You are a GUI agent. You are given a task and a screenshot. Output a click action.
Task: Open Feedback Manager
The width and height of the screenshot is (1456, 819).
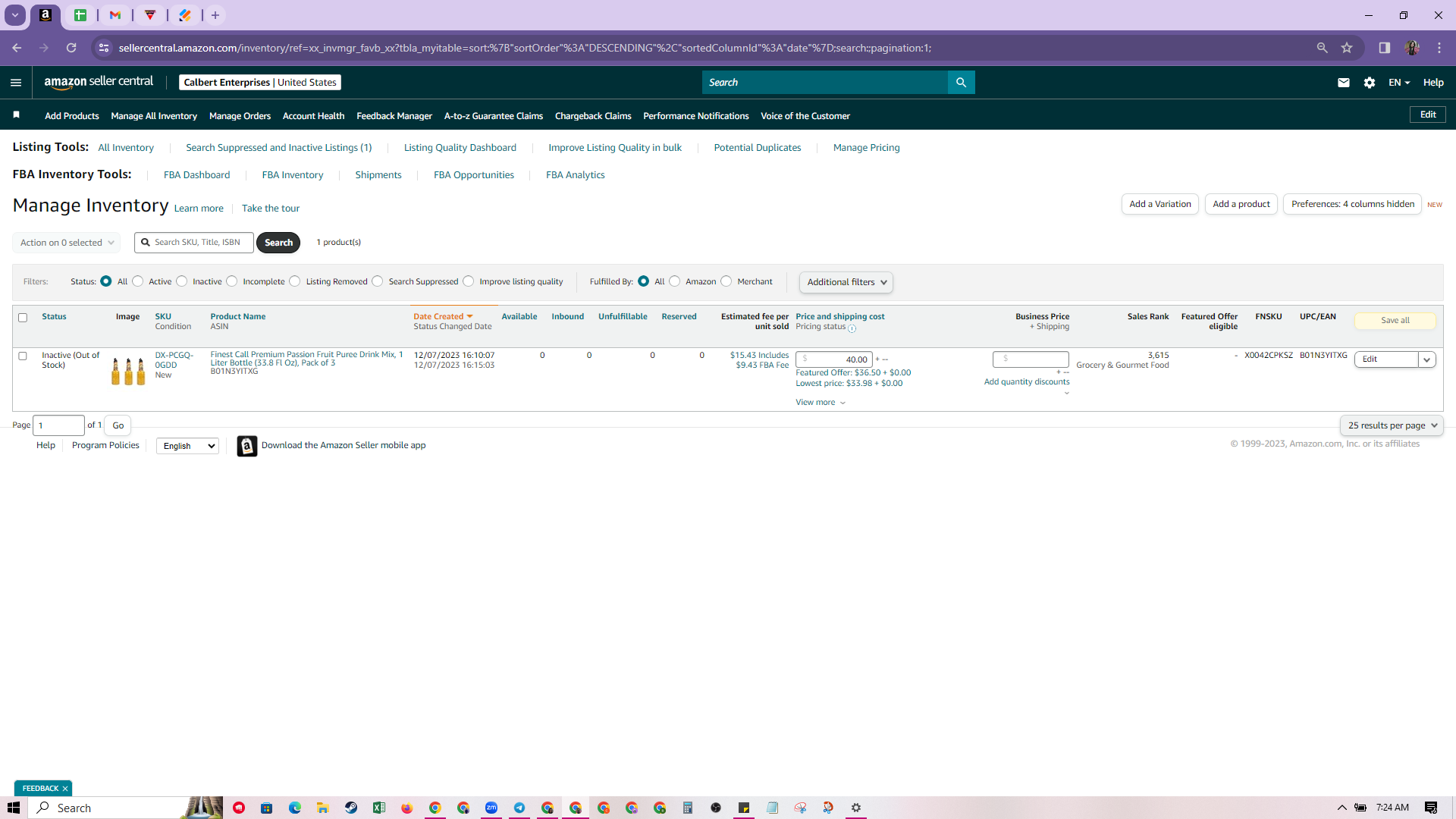pyautogui.click(x=394, y=116)
